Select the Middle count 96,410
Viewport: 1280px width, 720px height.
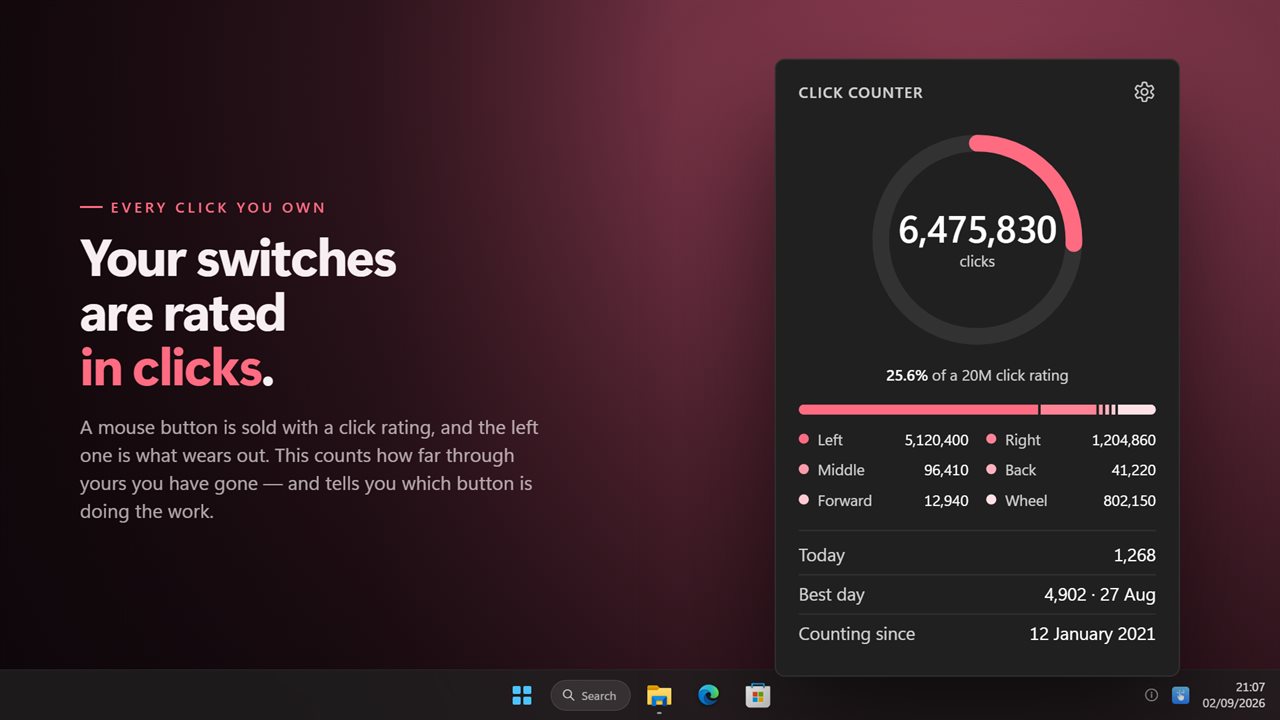click(x=946, y=470)
